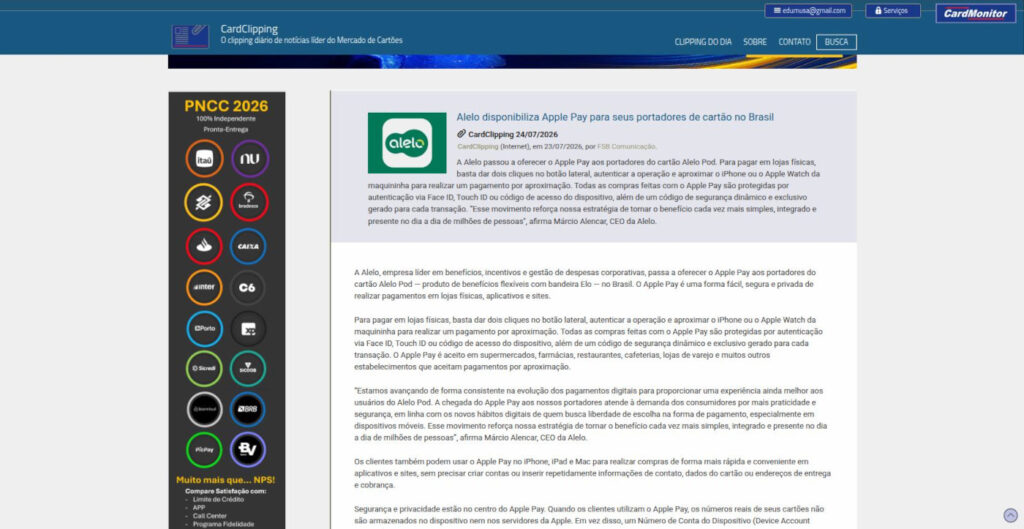Image resolution: width=1024 pixels, height=529 pixels.
Task: Click the 'Muito mais que... NPS!' text
Action: (x=226, y=480)
